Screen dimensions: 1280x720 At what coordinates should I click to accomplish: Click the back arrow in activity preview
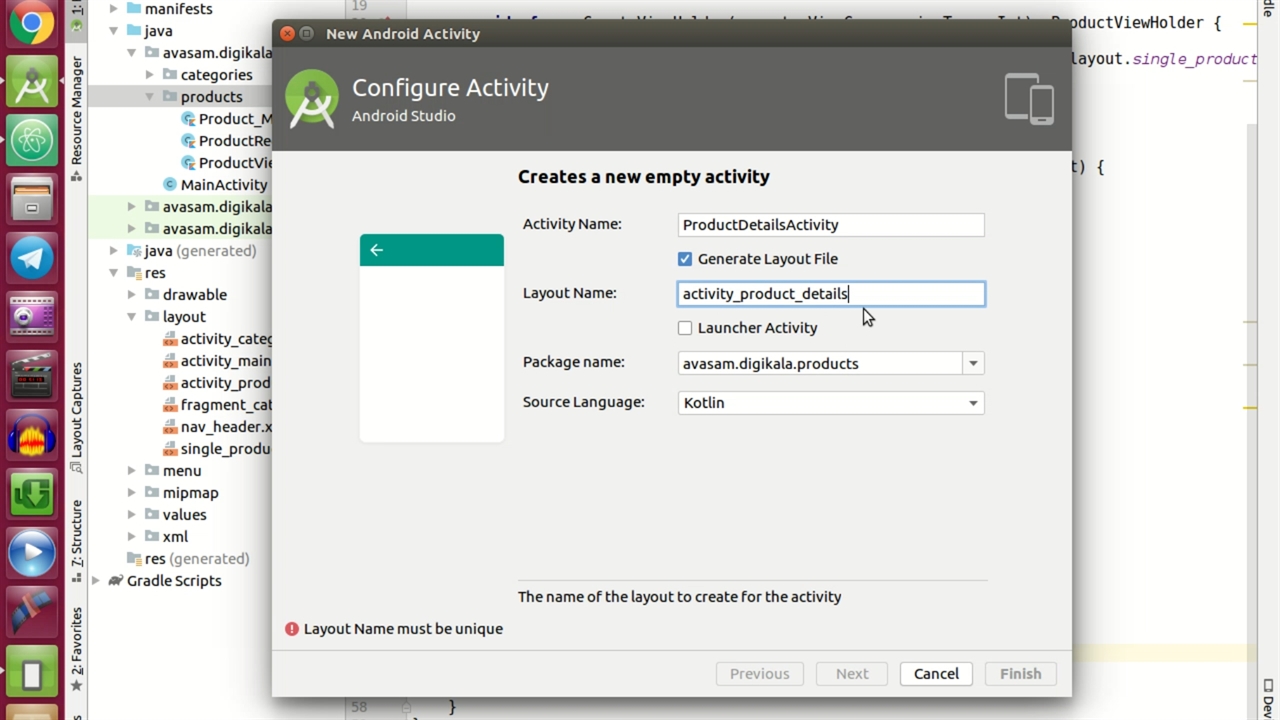377,250
